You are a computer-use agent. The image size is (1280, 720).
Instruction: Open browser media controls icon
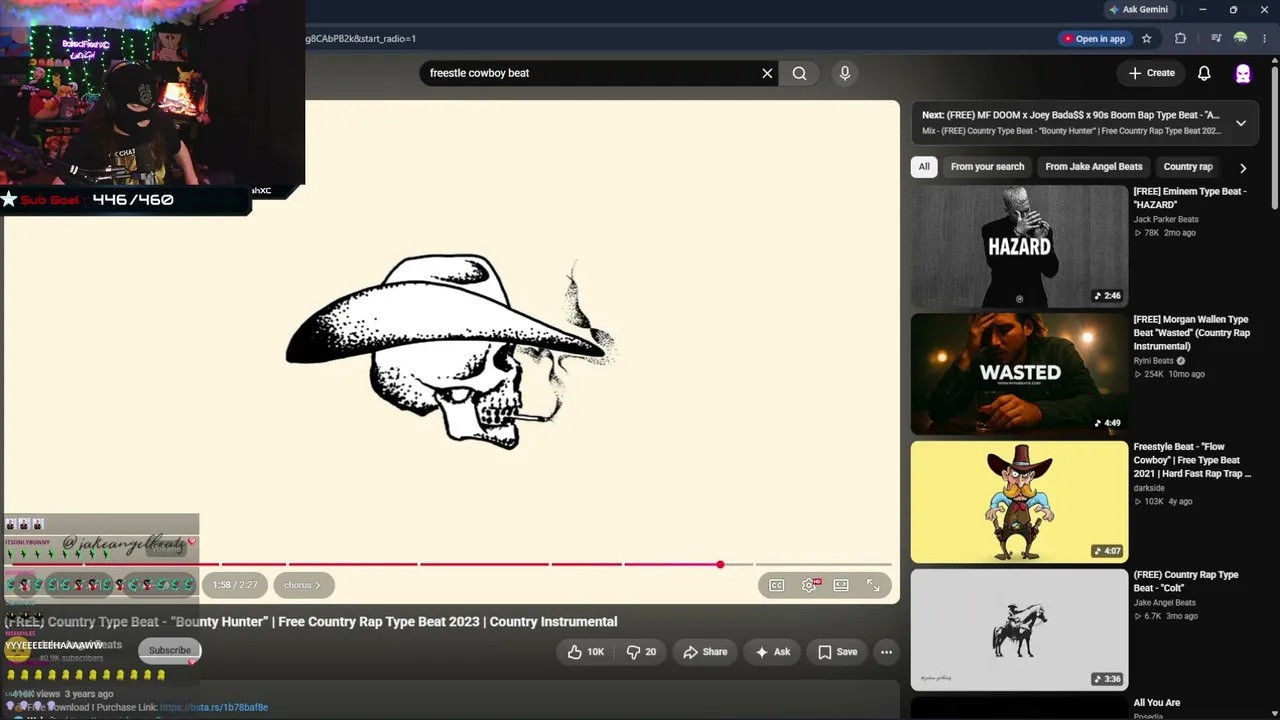pyautogui.click(x=1216, y=39)
